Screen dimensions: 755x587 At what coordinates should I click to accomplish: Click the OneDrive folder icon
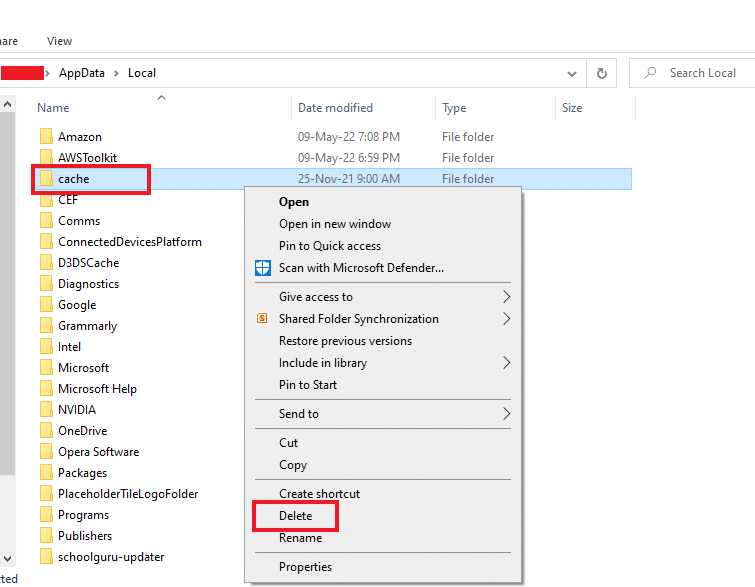(x=46, y=430)
